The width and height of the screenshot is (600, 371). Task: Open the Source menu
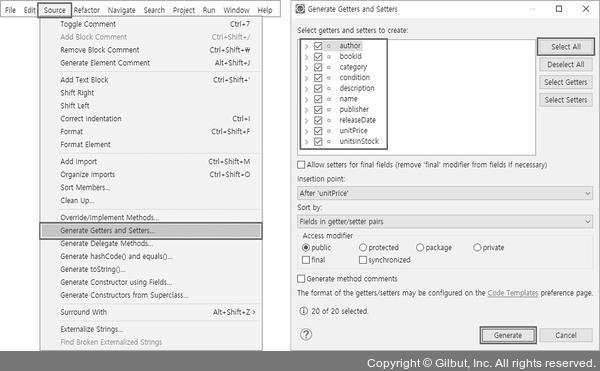point(54,10)
